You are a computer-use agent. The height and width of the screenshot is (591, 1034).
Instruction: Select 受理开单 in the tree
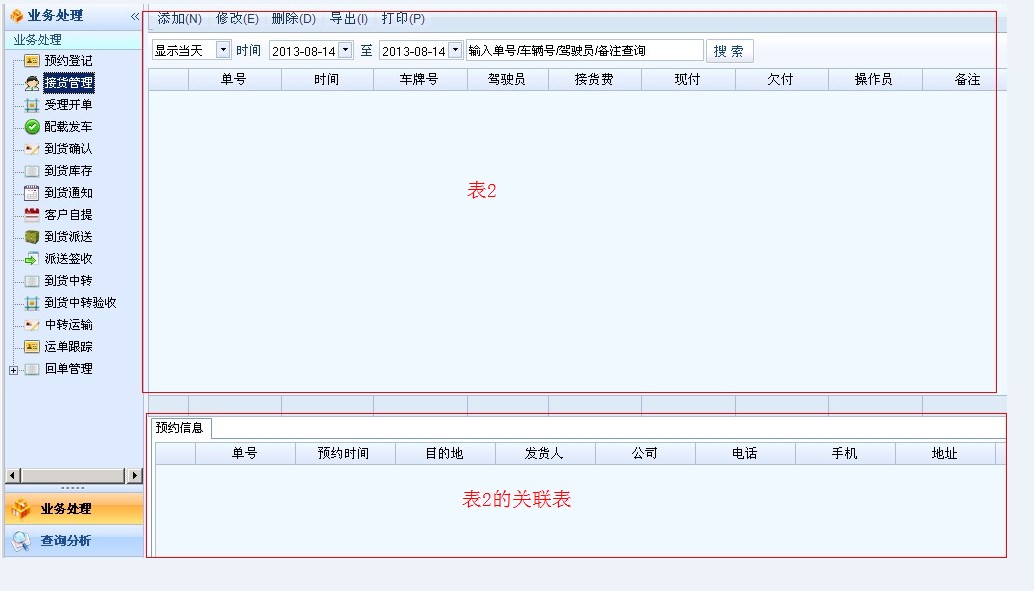[69, 105]
